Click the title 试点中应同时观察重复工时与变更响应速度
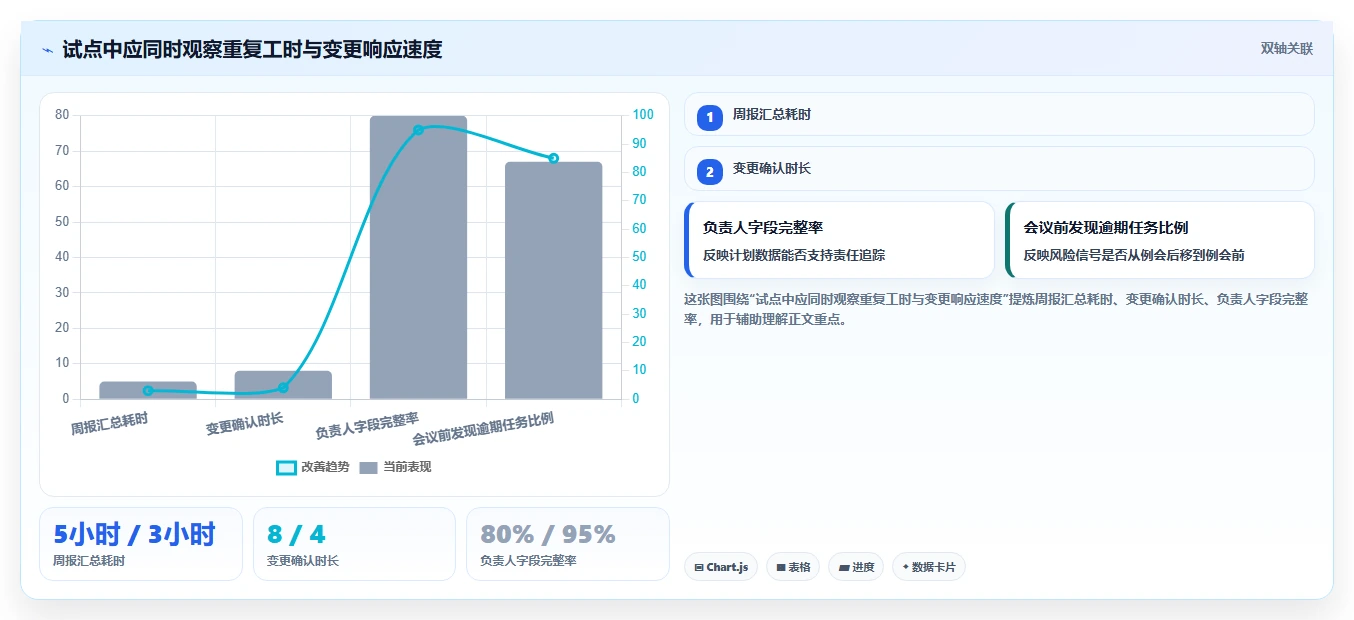 click(252, 49)
